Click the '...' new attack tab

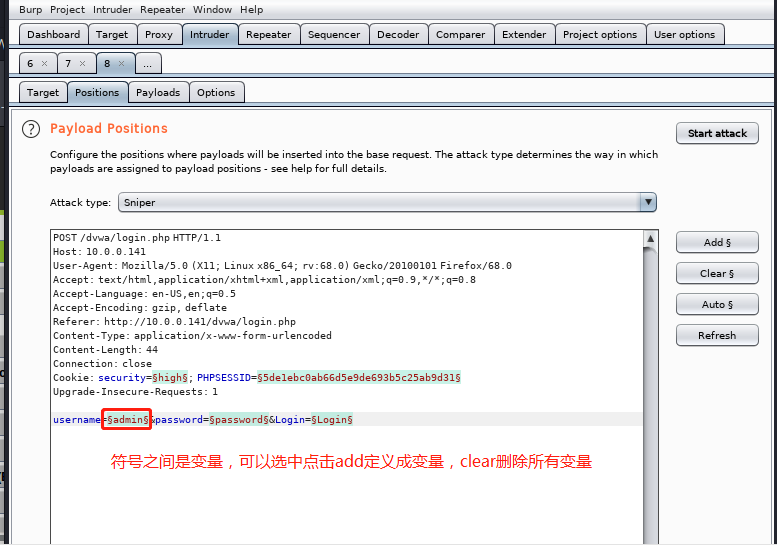[x=148, y=63]
